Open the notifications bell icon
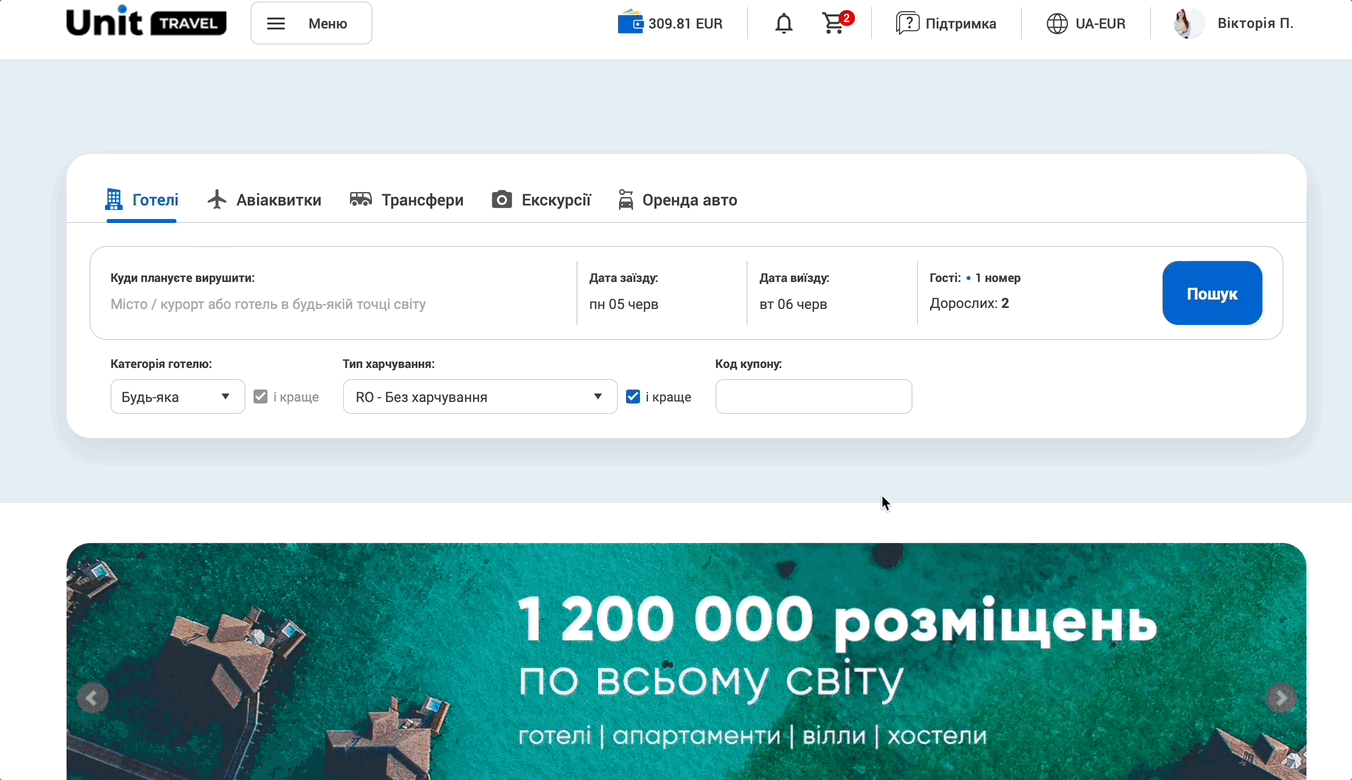The image size is (1352, 780). point(784,24)
